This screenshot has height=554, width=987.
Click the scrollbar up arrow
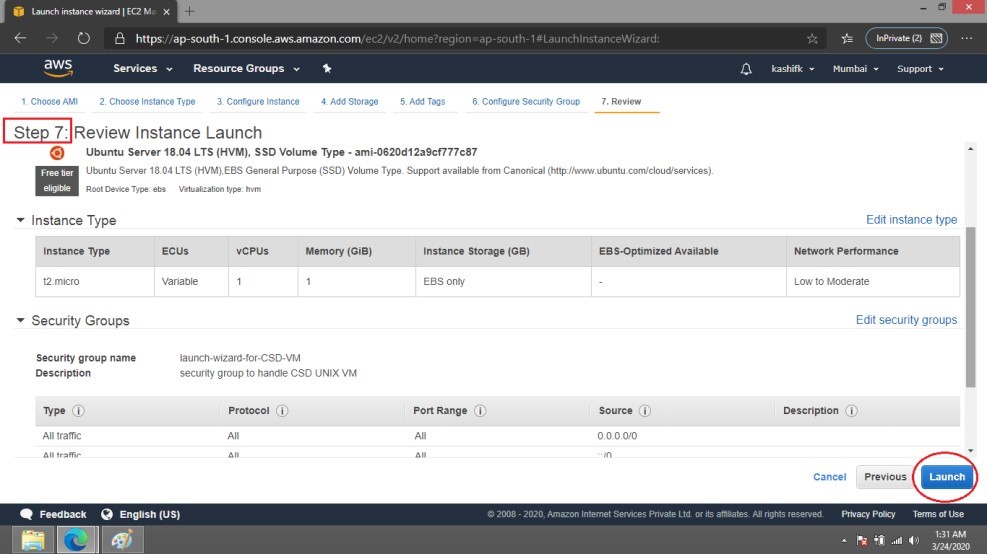[x=970, y=149]
